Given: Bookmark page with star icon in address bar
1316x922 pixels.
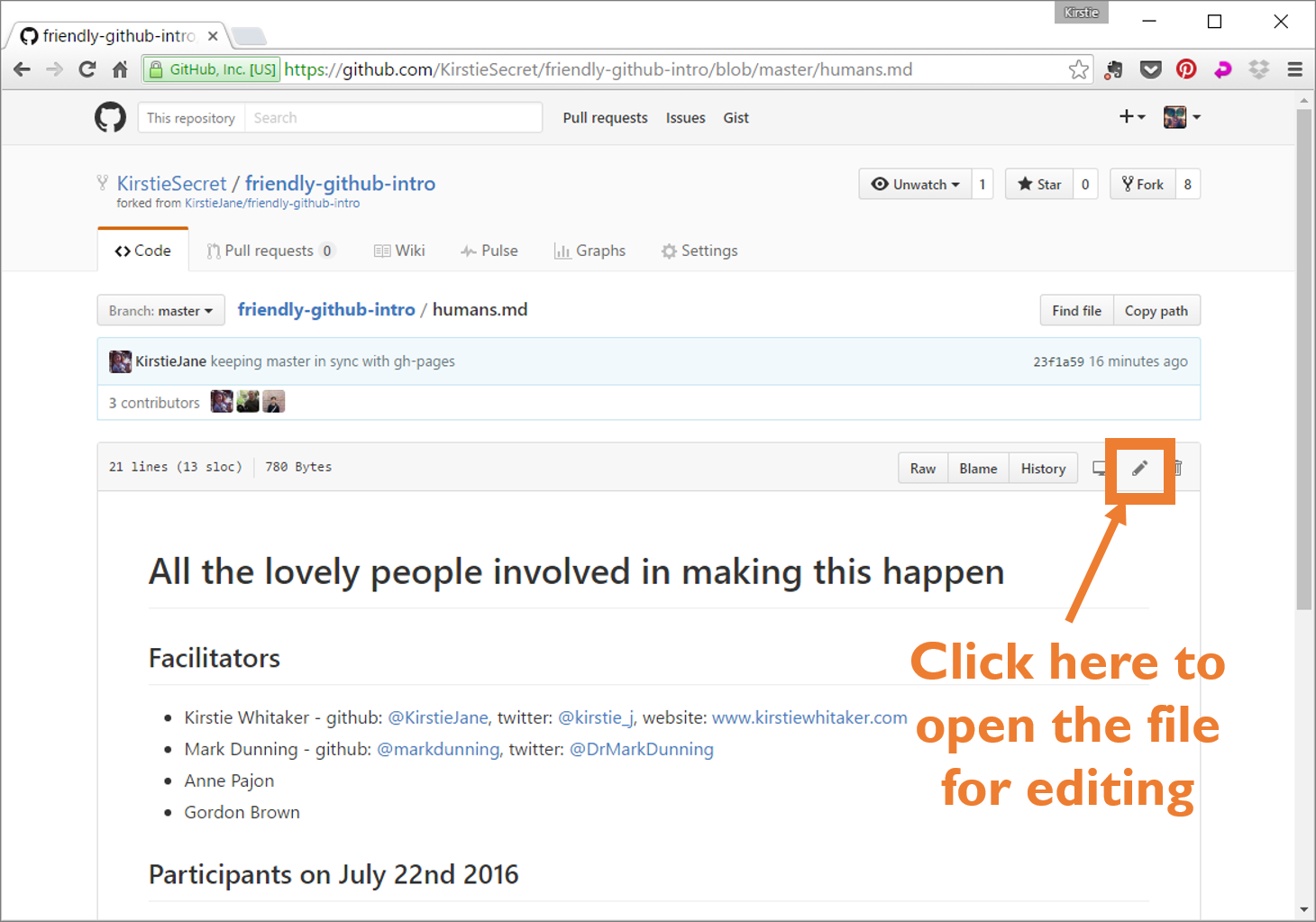Looking at the screenshot, I should click(1078, 69).
